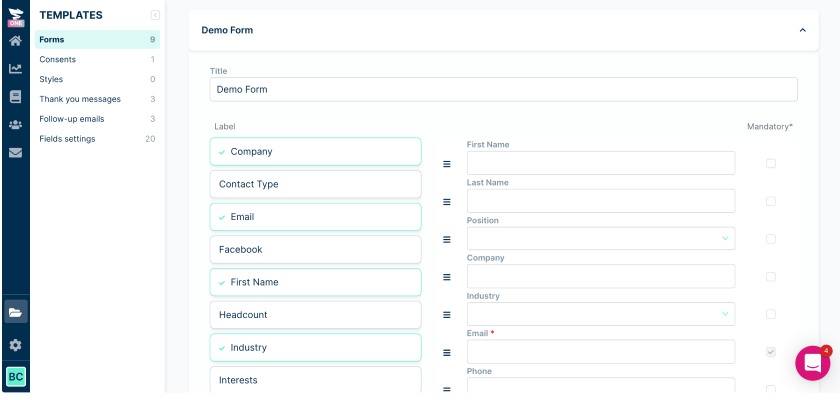Add the Facebook label to the form

315,250
